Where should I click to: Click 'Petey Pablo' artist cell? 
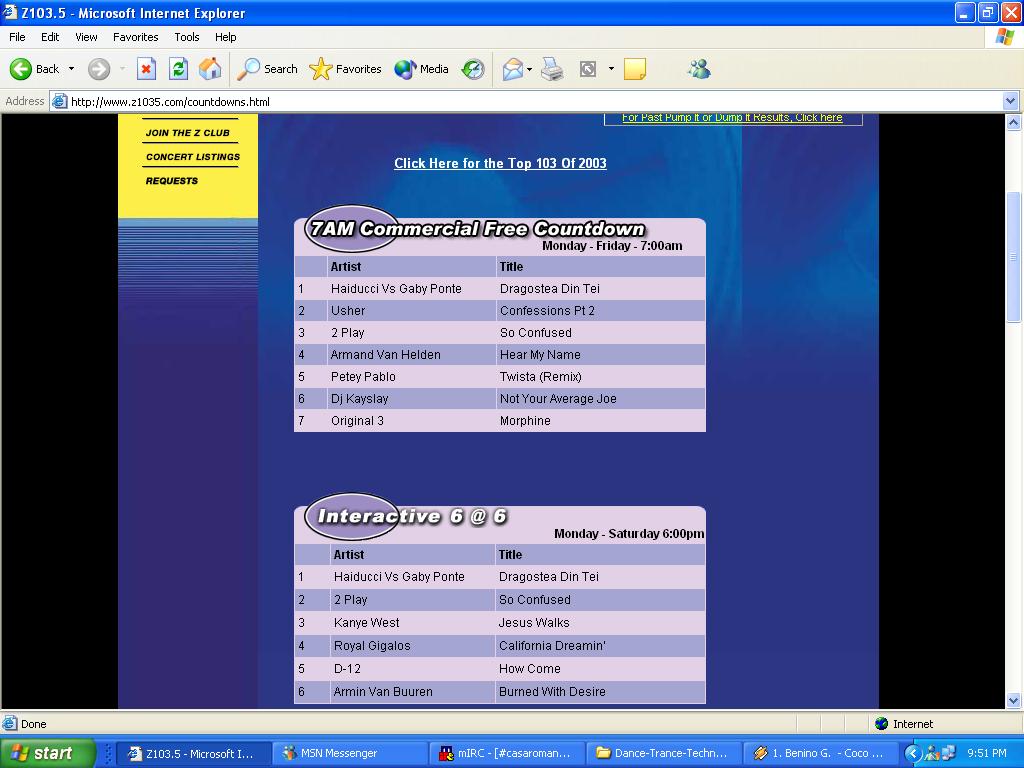[x=363, y=377]
